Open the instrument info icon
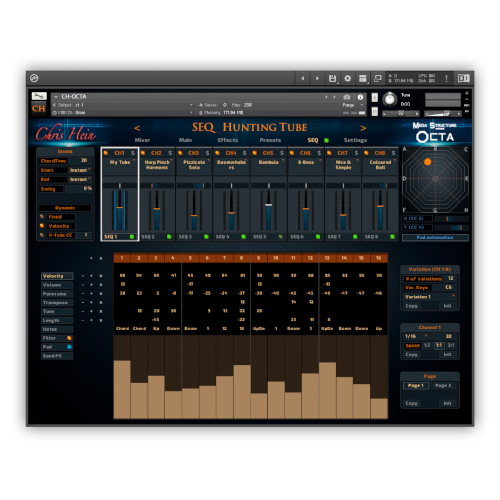The width and height of the screenshot is (500, 500). (x=360, y=97)
